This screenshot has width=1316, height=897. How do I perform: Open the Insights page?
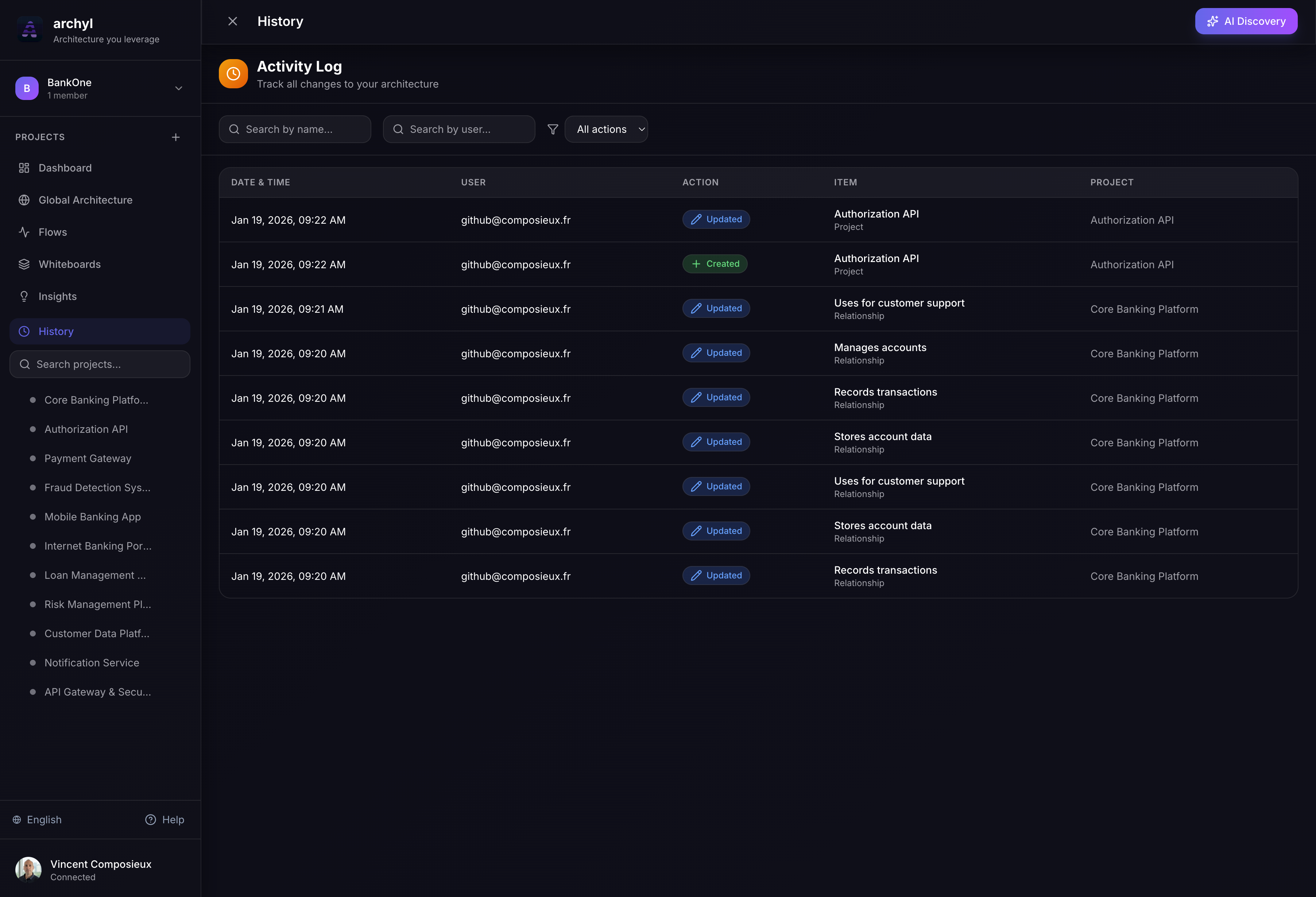pyautogui.click(x=57, y=296)
